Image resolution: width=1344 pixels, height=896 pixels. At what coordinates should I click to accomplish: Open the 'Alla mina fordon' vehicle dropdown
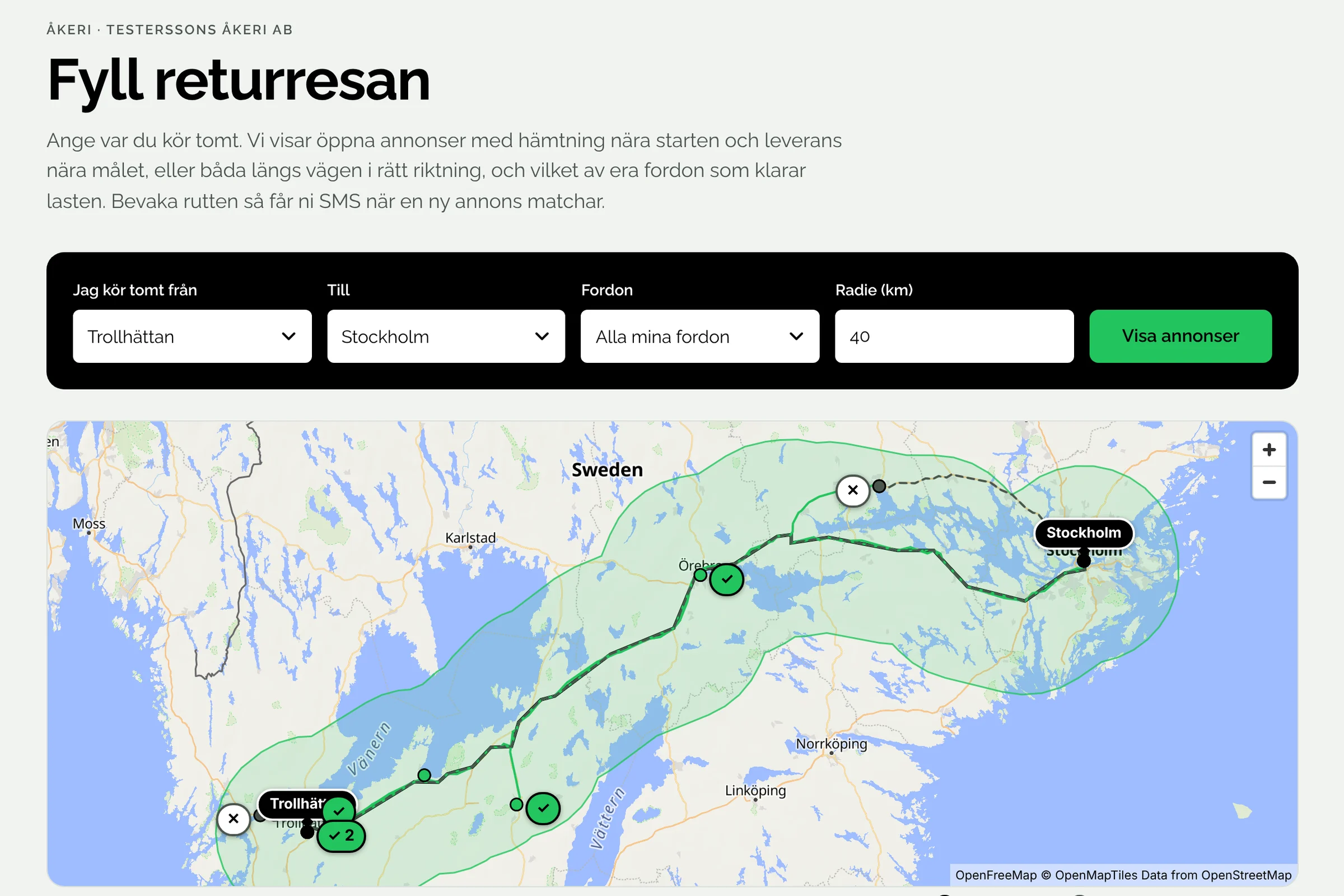tap(700, 336)
